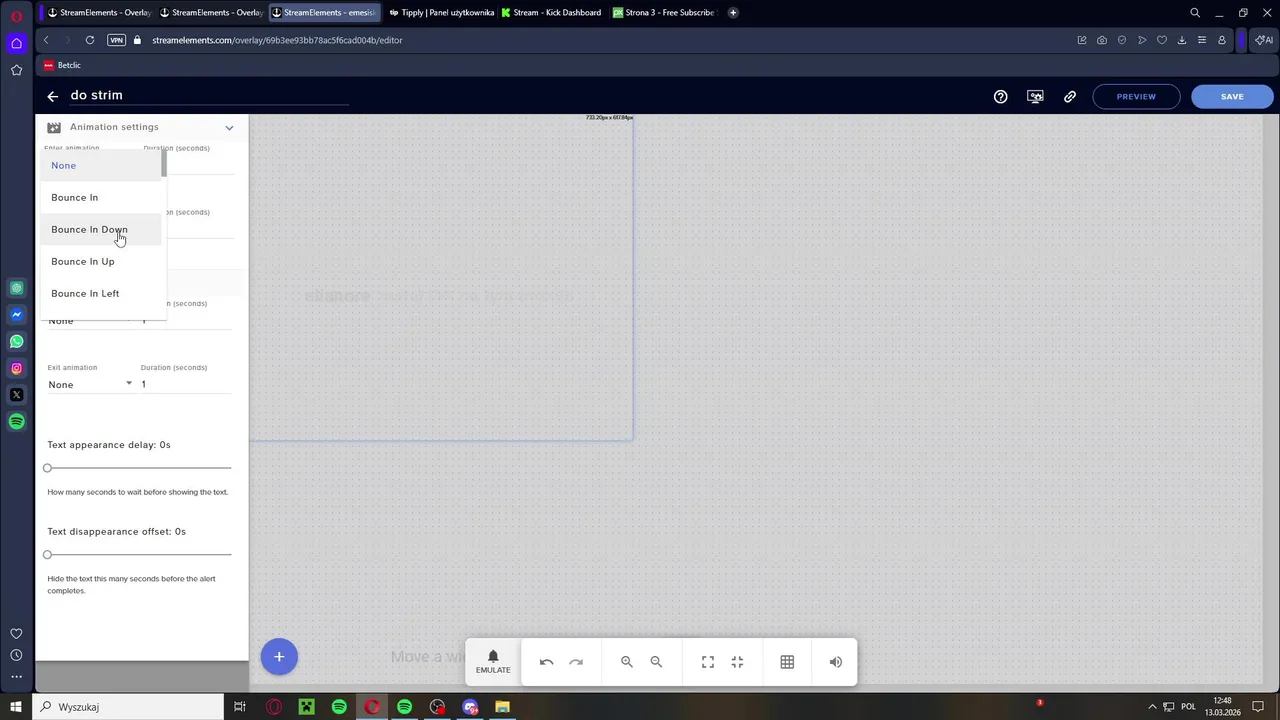Zoom in on the canvas
Viewport: 1280px width, 720px height.
[627, 662]
